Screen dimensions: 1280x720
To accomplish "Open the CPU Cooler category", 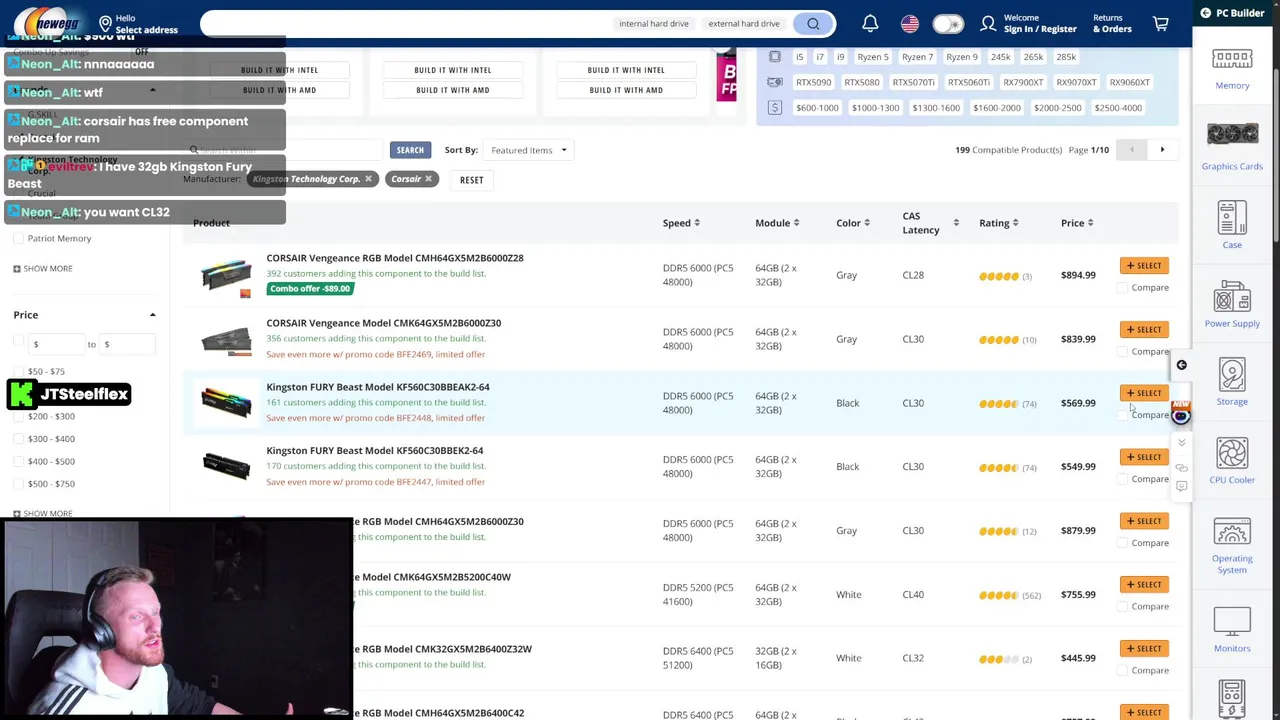I will 1232,460.
